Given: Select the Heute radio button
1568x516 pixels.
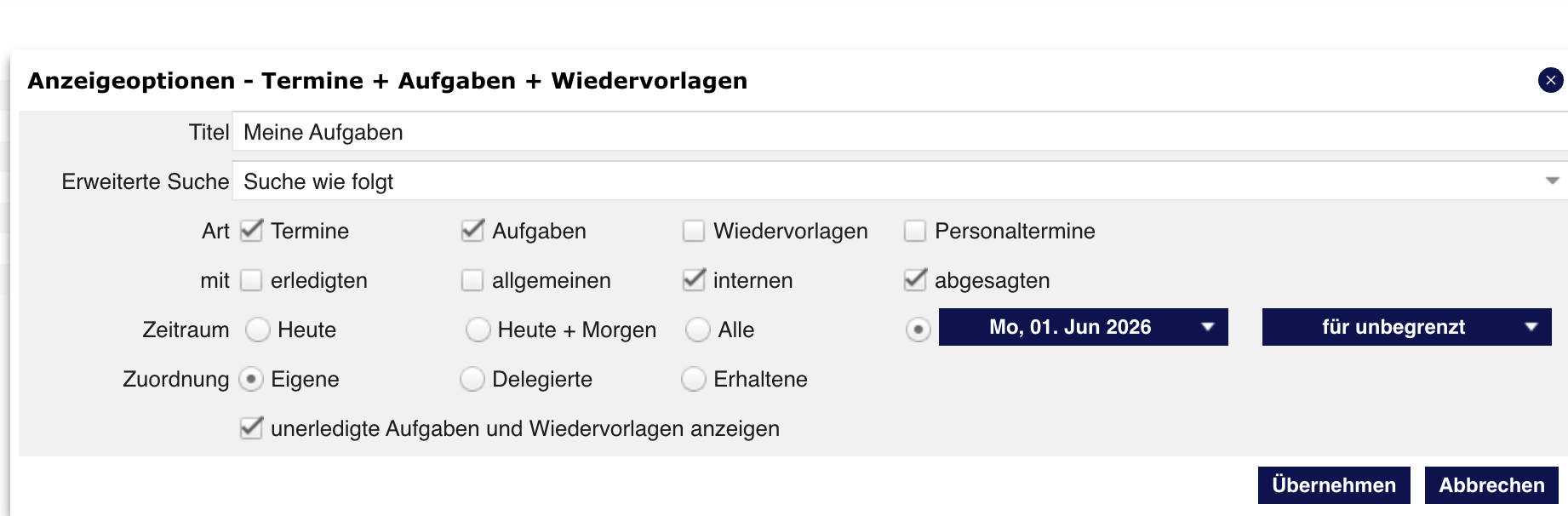Looking at the screenshot, I should pyautogui.click(x=258, y=330).
